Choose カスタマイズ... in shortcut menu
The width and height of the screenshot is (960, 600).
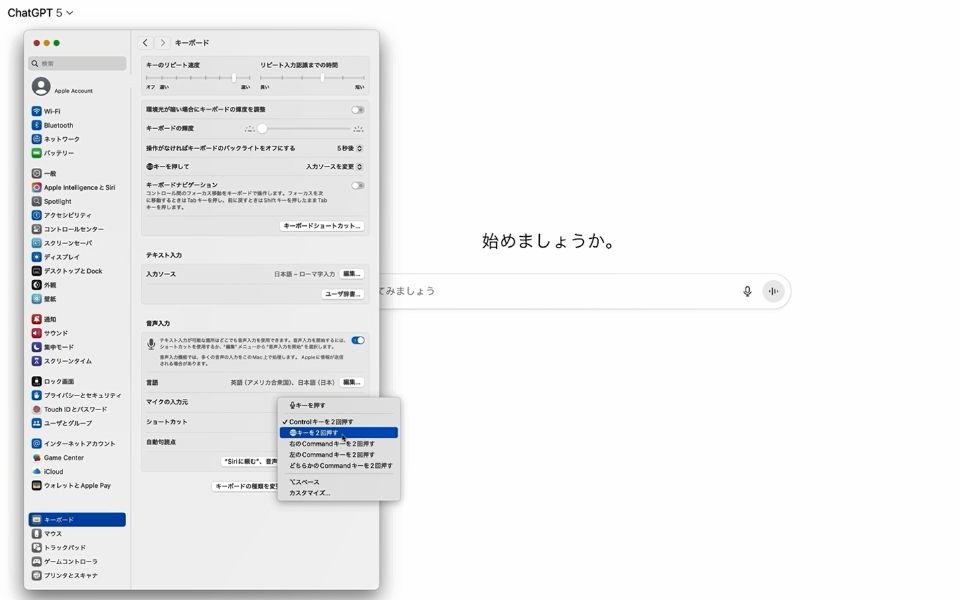point(339,493)
